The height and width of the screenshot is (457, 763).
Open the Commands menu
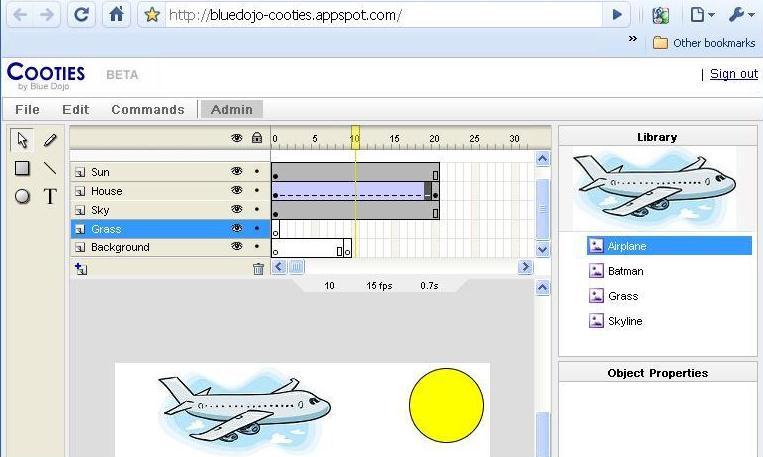[x=148, y=110]
